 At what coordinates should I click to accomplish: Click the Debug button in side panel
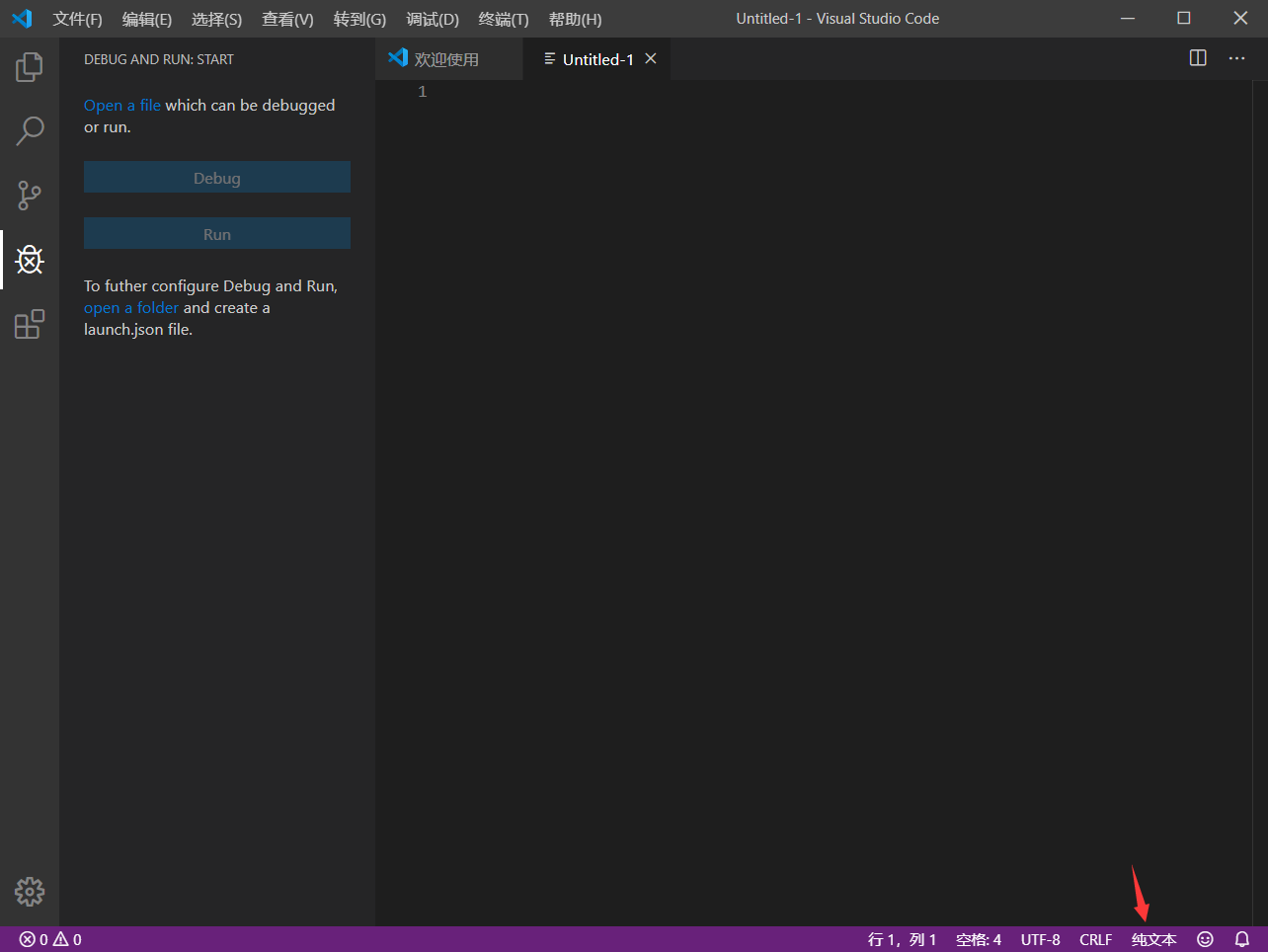217,178
